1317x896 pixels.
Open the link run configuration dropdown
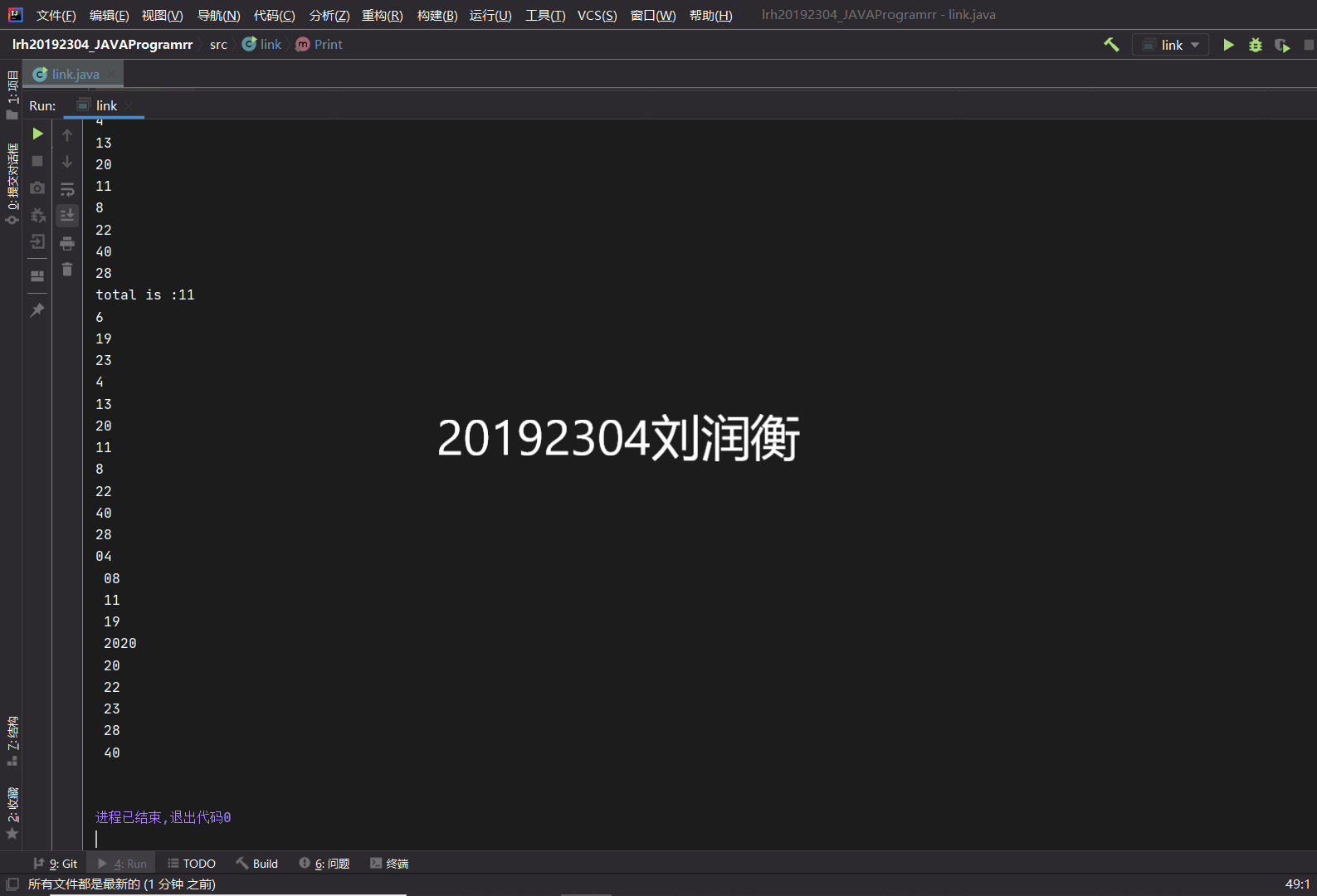click(x=1170, y=45)
